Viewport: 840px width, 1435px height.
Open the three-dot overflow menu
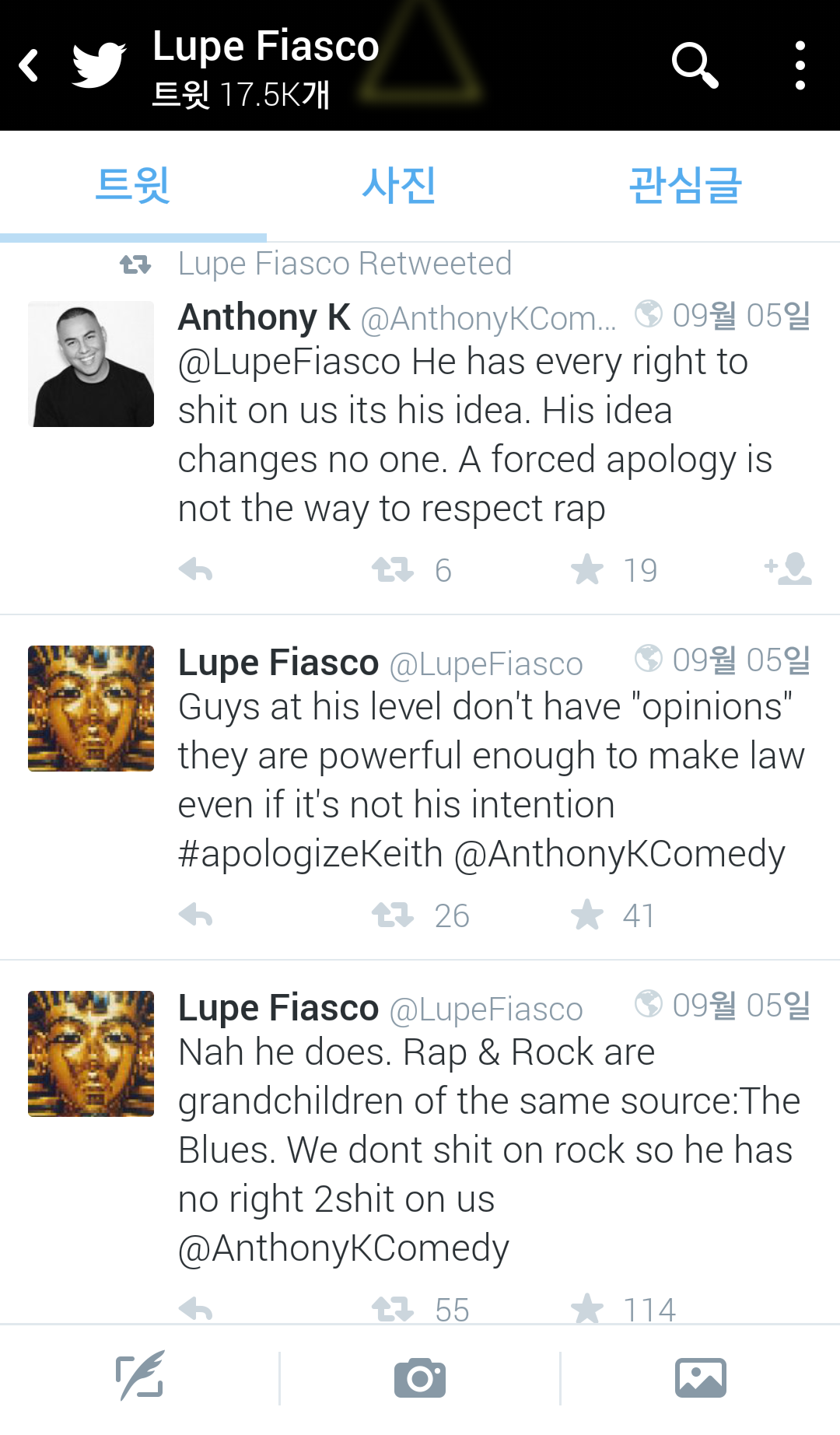pos(800,65)
